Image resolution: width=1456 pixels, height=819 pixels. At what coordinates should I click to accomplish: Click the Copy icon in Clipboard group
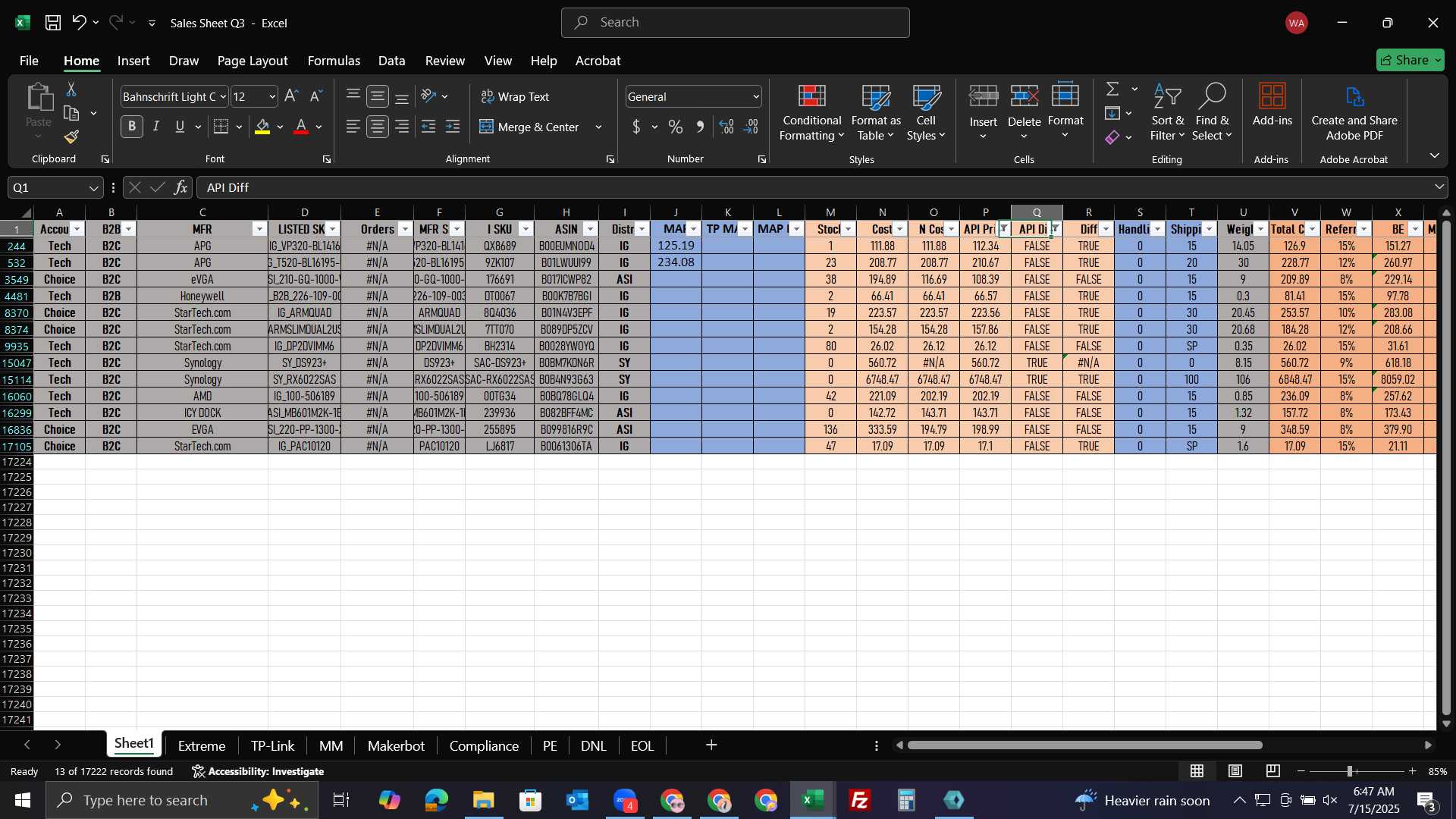click(x=71, y=114)
